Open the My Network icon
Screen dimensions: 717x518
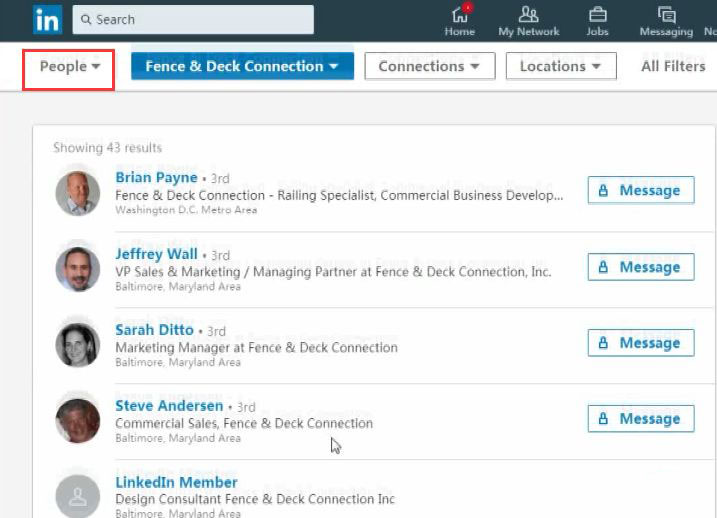pos(528,15)
